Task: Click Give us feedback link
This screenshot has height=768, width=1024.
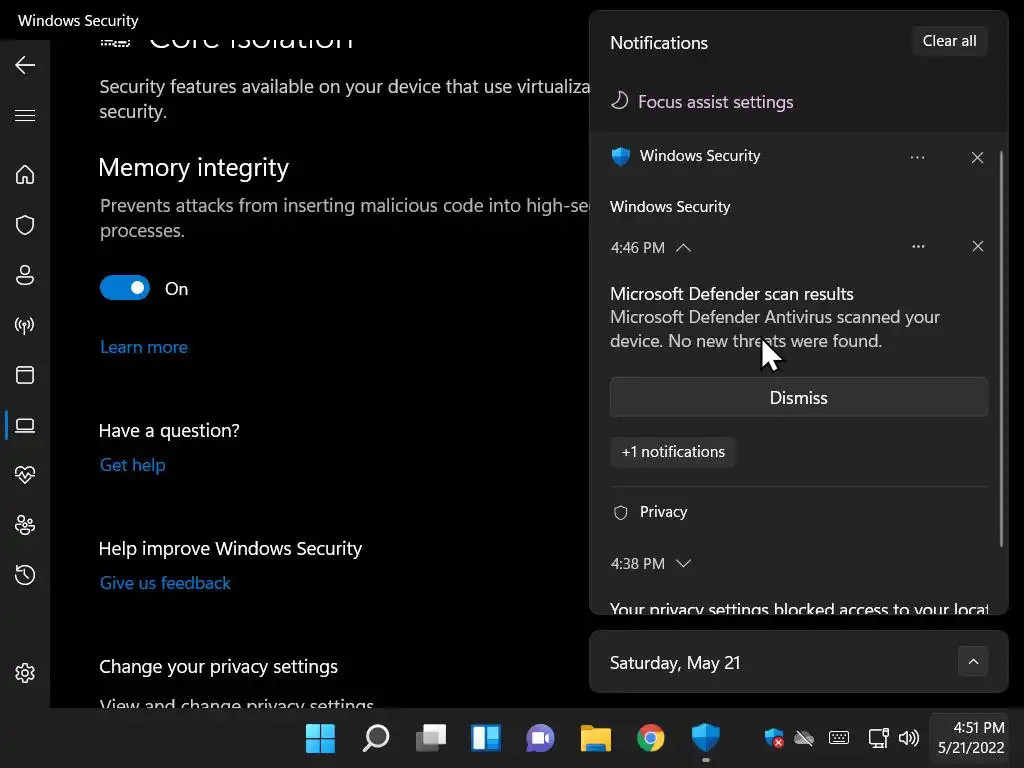Action: point(165,583)
